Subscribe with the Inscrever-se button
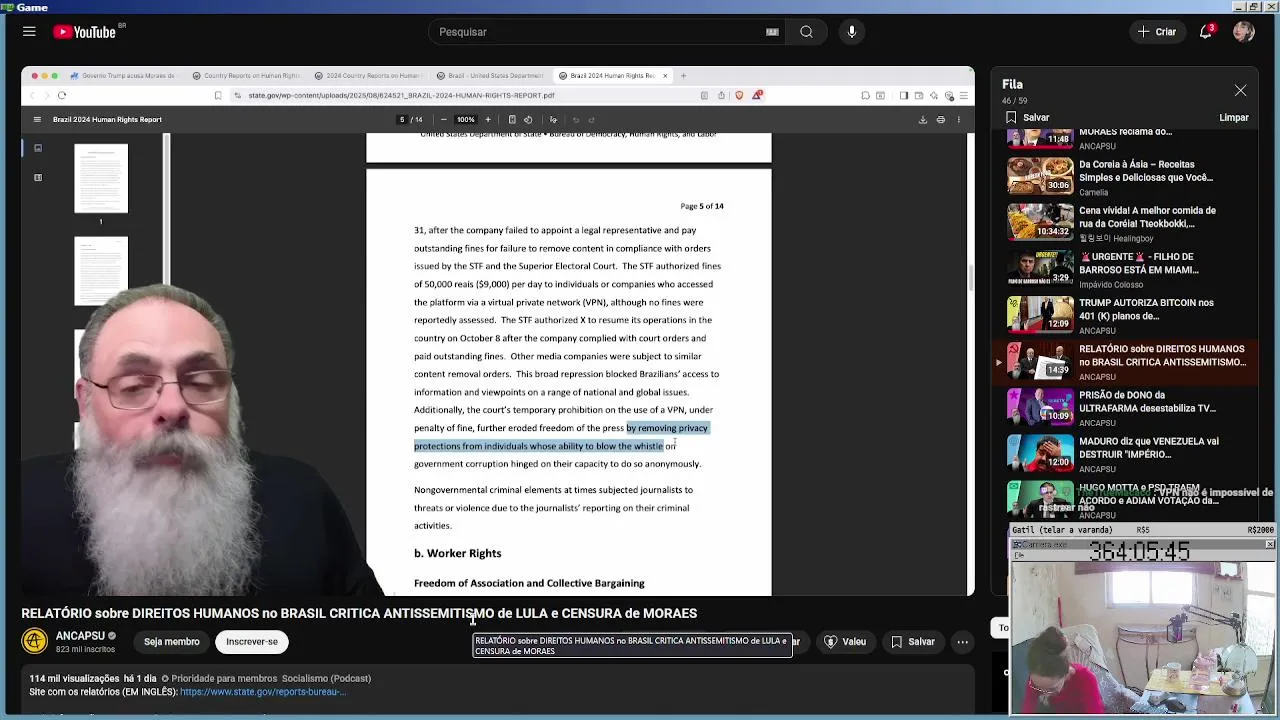Screen dimensions: 1280x720 [252, 642]
